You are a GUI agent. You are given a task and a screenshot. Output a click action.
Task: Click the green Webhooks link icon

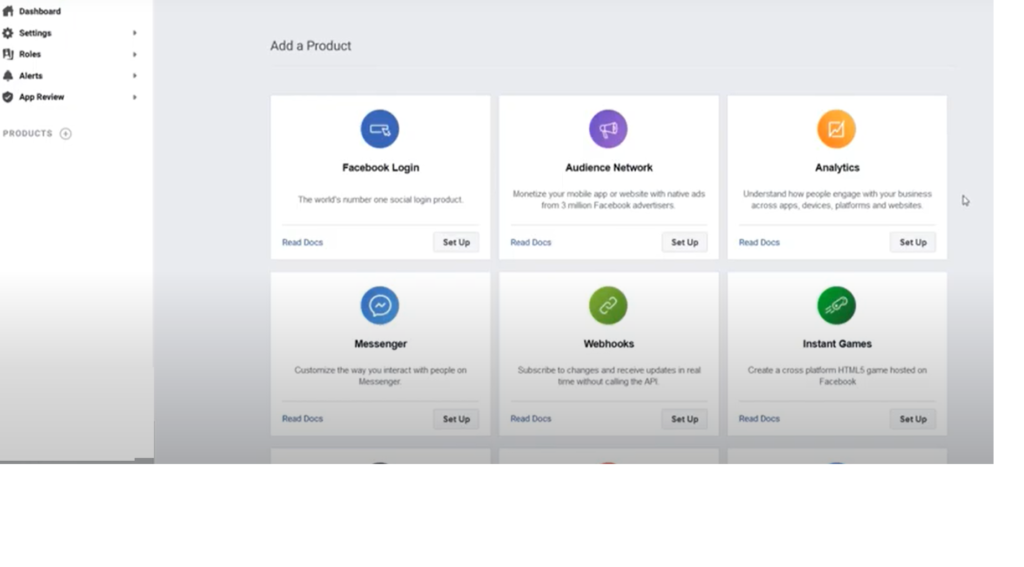click(608, 305)
